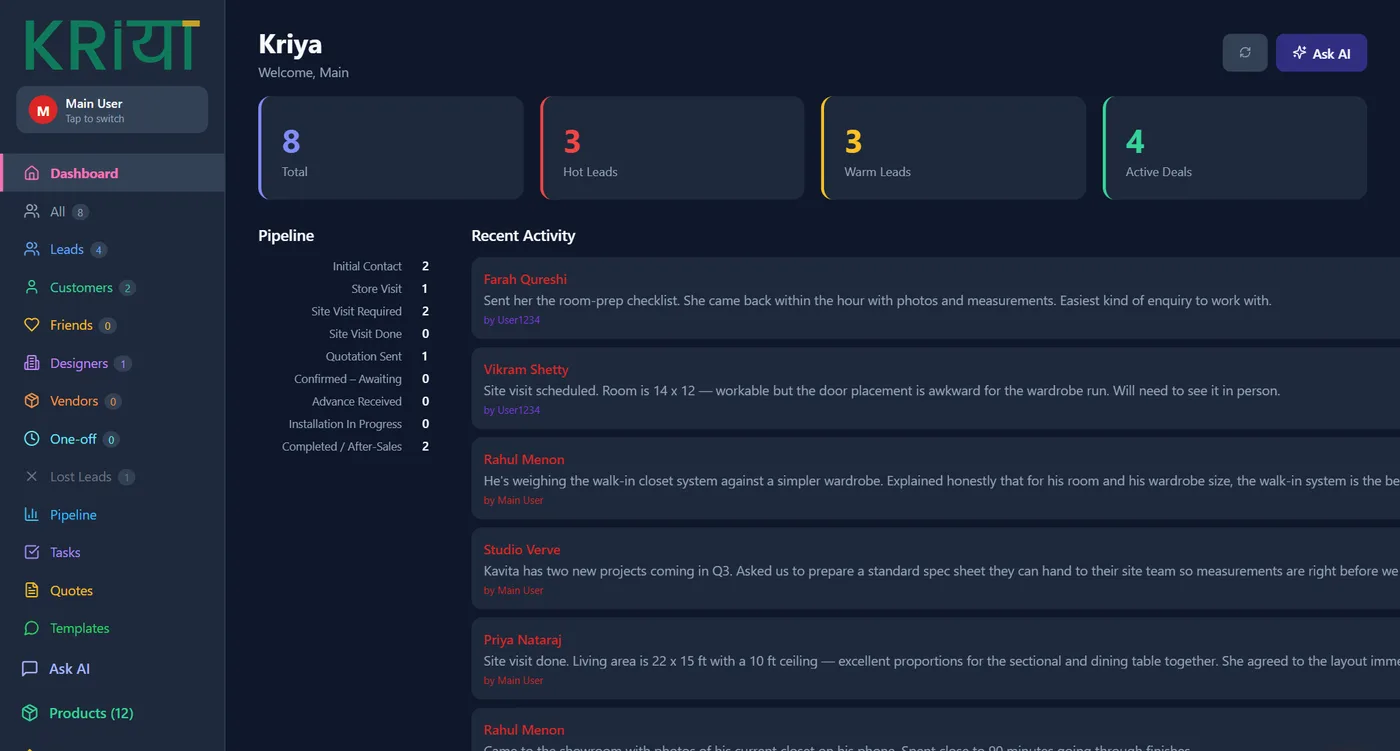Open Studio Verve activity link
The width and height of the screenshot is (1400, 751).
(522, 549)
